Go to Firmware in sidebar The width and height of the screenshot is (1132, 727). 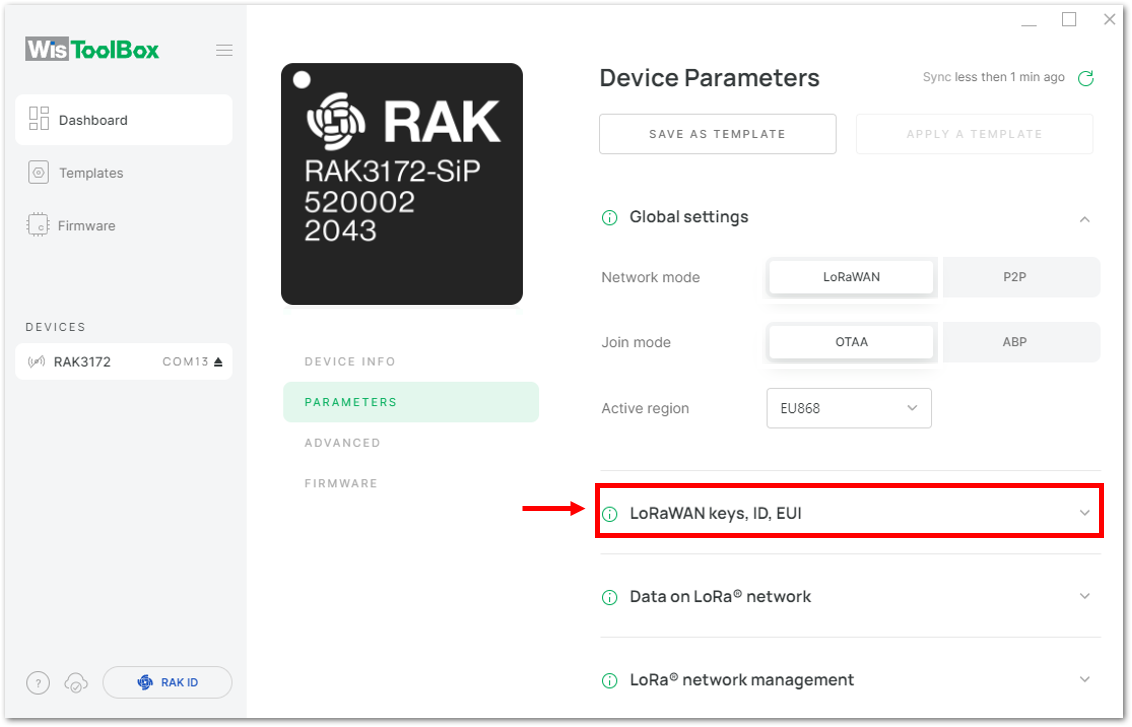87,226
